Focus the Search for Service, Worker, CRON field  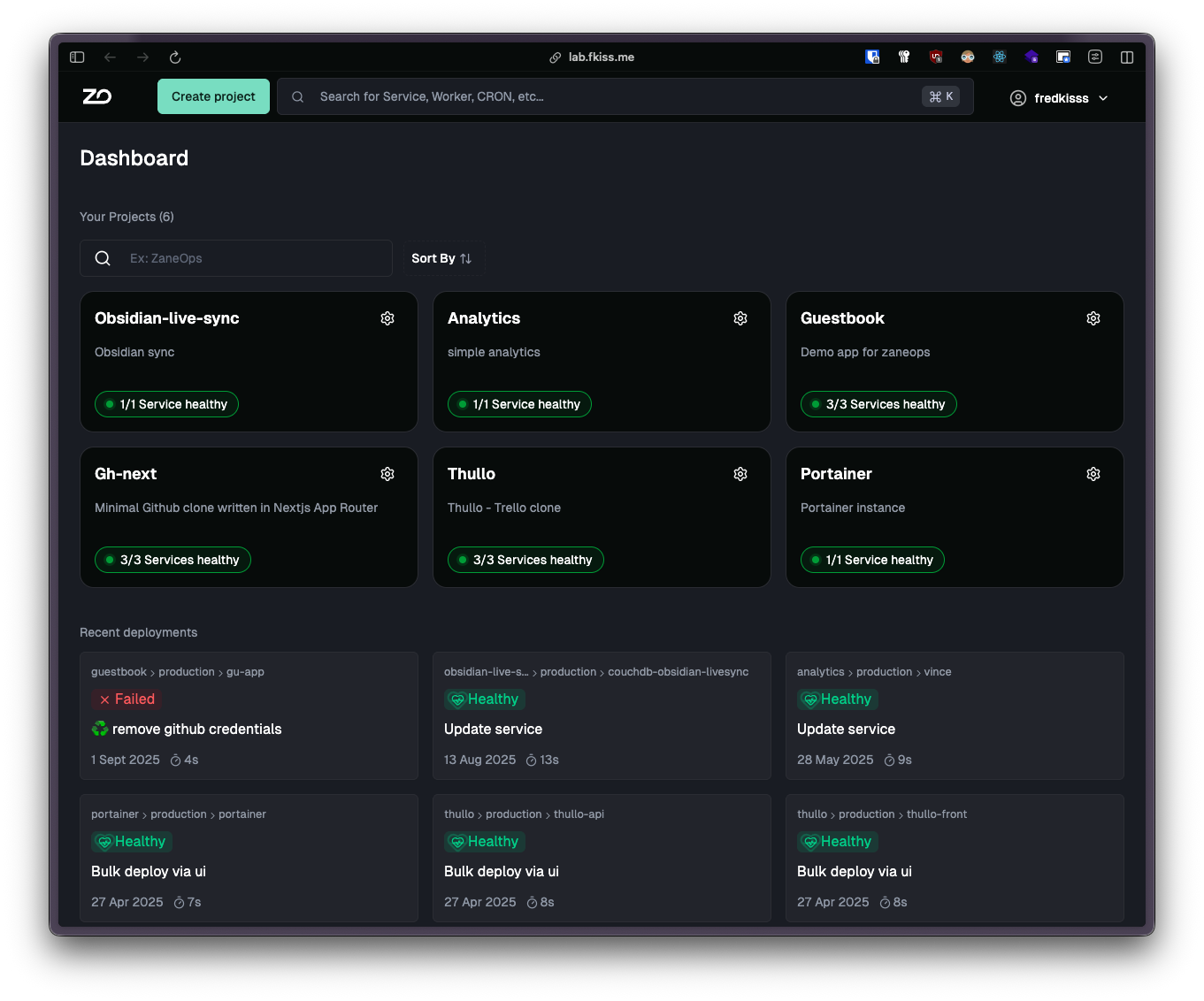[625, 96]
